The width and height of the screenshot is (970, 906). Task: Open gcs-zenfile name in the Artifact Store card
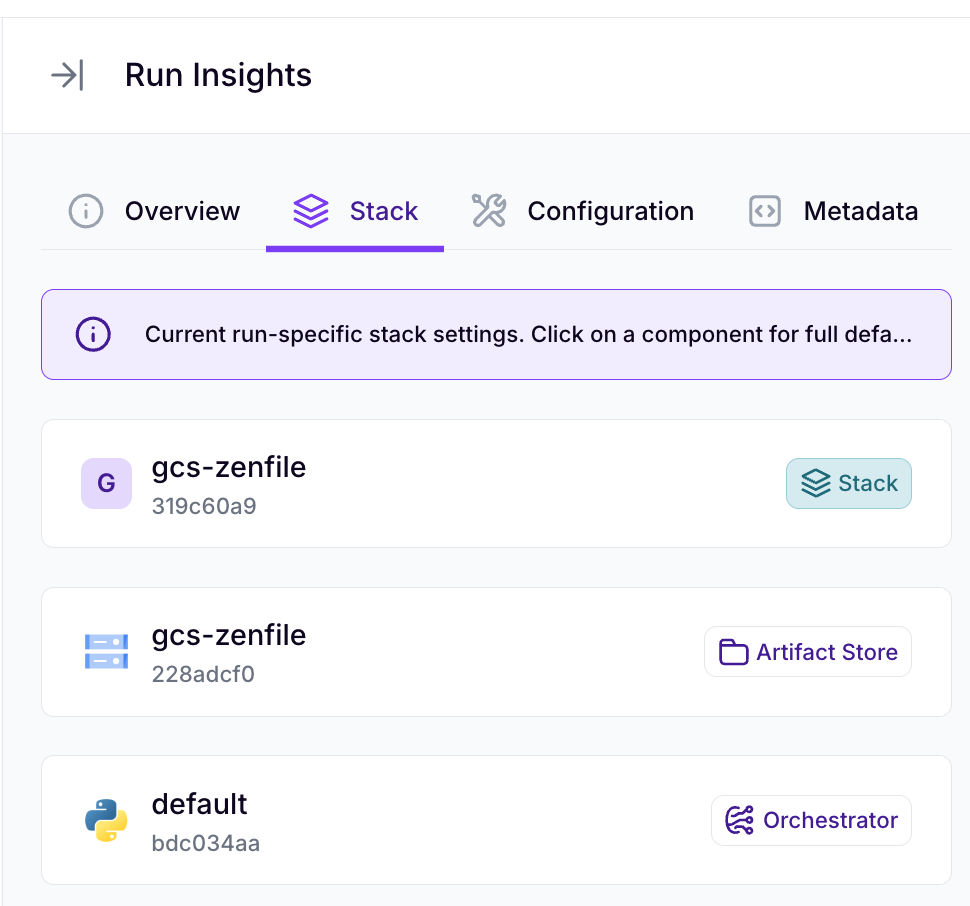tap(229, 636)
